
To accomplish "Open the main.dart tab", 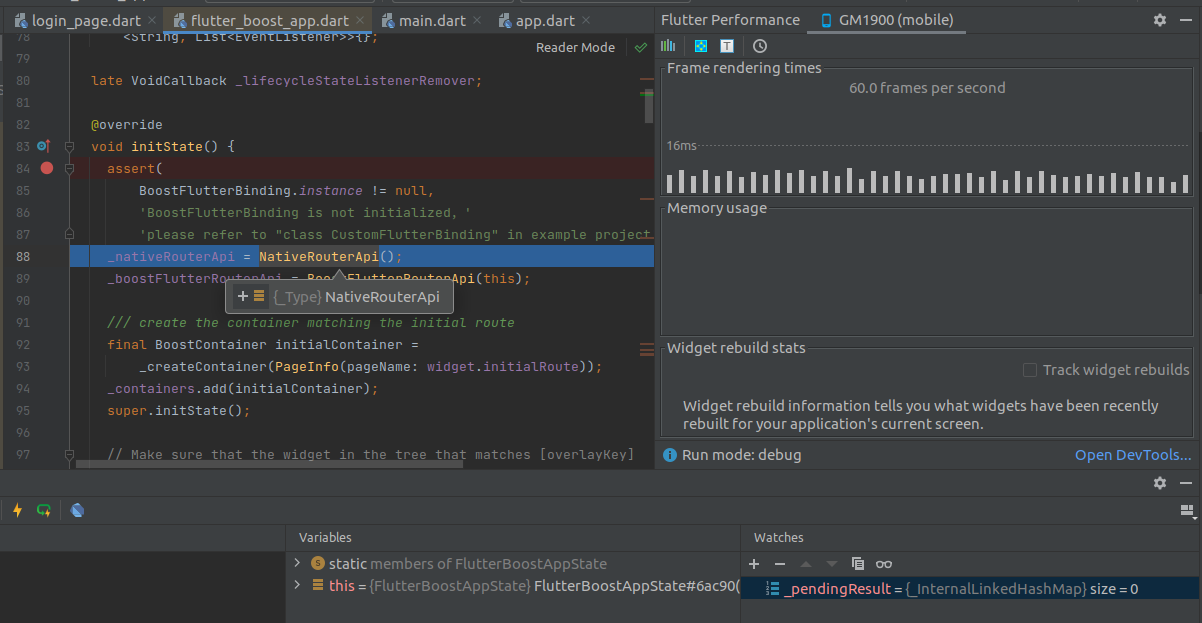I will tap(433, 20).
